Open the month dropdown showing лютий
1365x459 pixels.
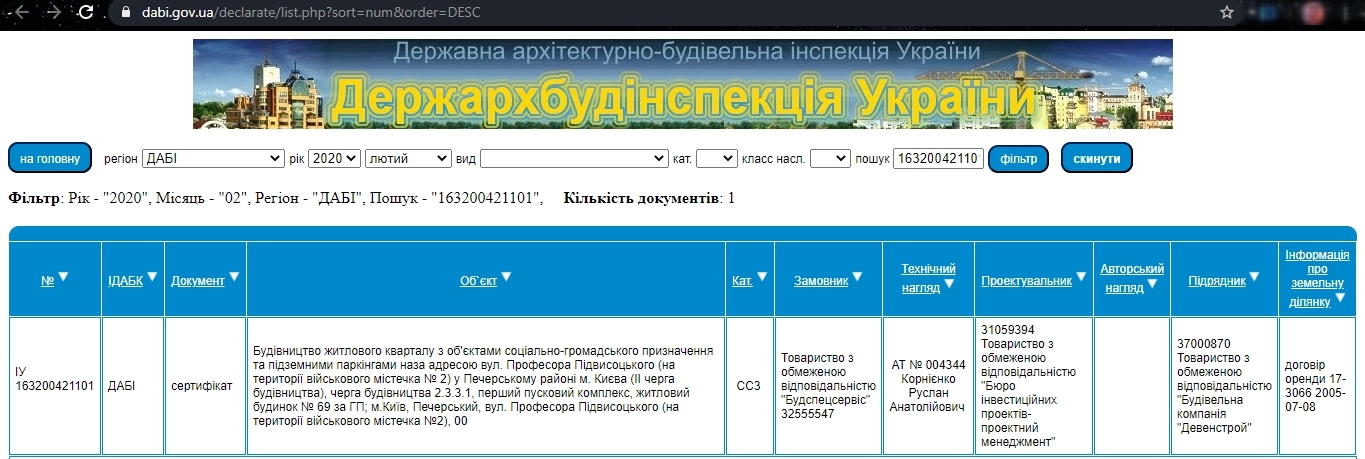(x=408, y=158)
